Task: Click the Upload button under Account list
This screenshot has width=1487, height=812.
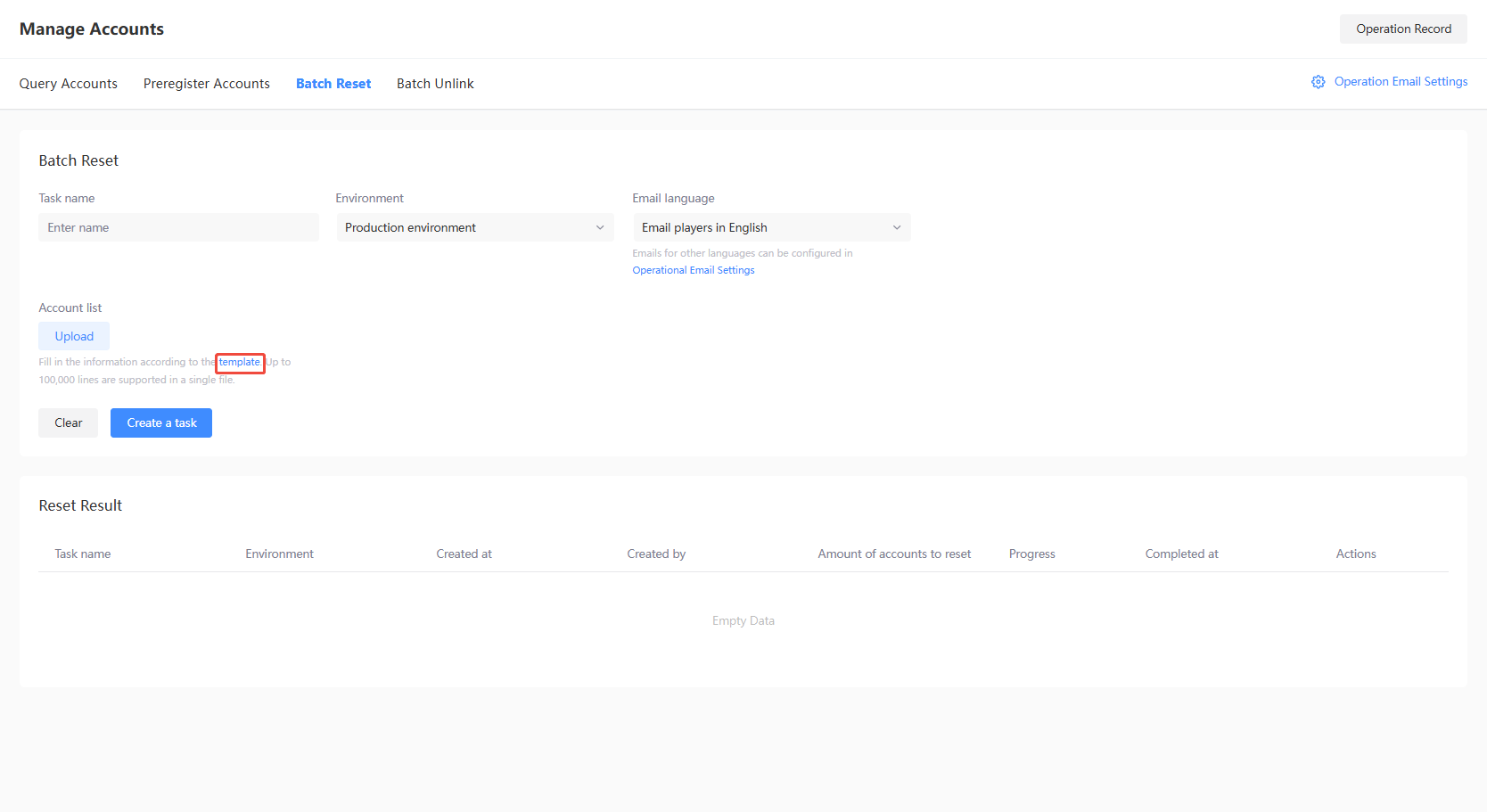Action: point(74,336)
